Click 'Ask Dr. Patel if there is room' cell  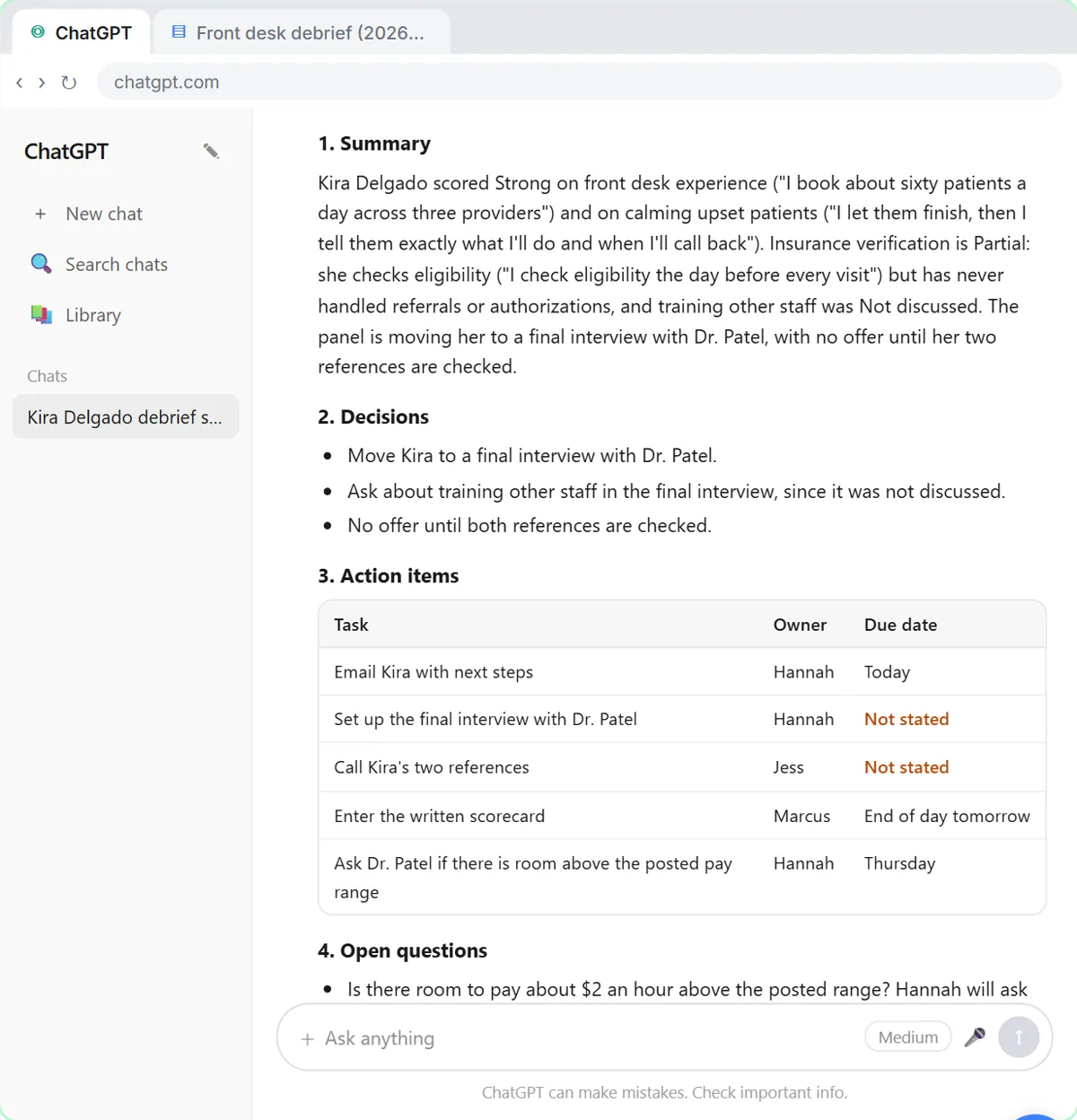pyautogui.click(x=533, y=878)
